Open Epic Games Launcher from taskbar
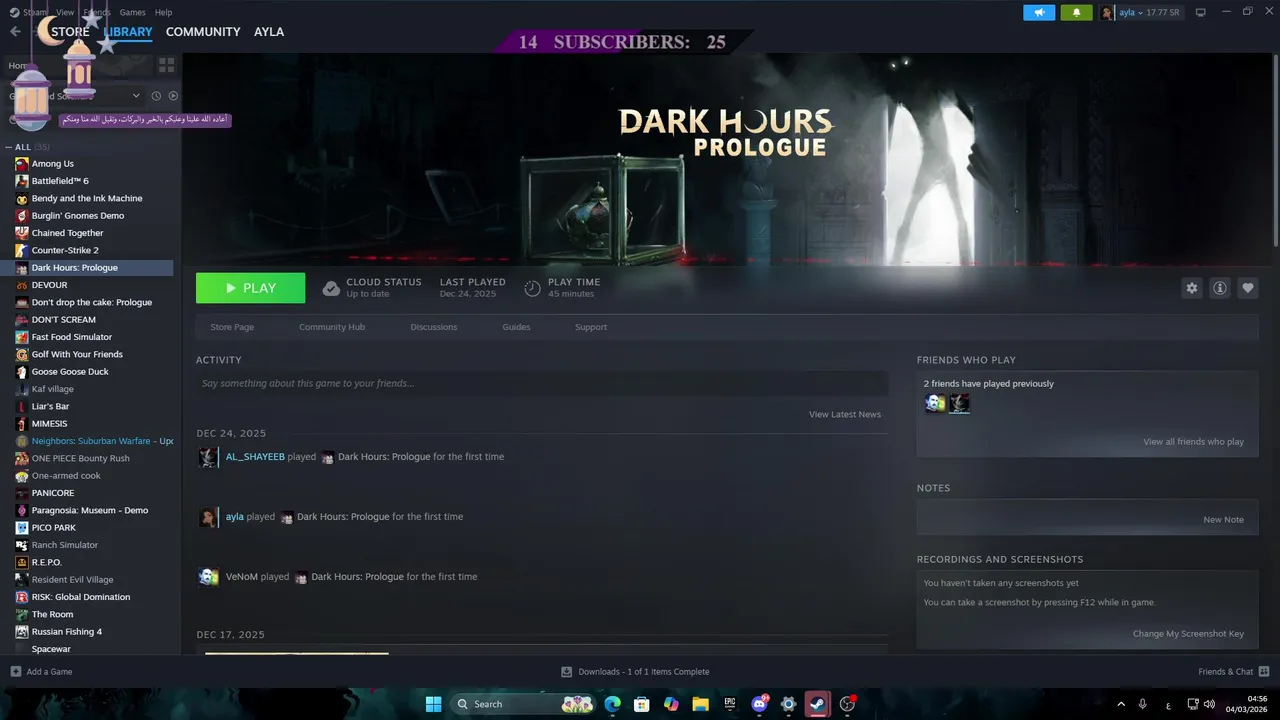The height and width of the screenshot is (720, 1280). (730, 704)
